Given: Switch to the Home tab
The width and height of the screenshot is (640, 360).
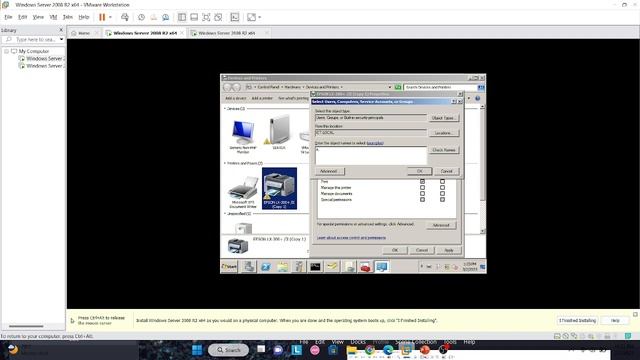Looking at the screenshot, I should click(x=84, y=33).
